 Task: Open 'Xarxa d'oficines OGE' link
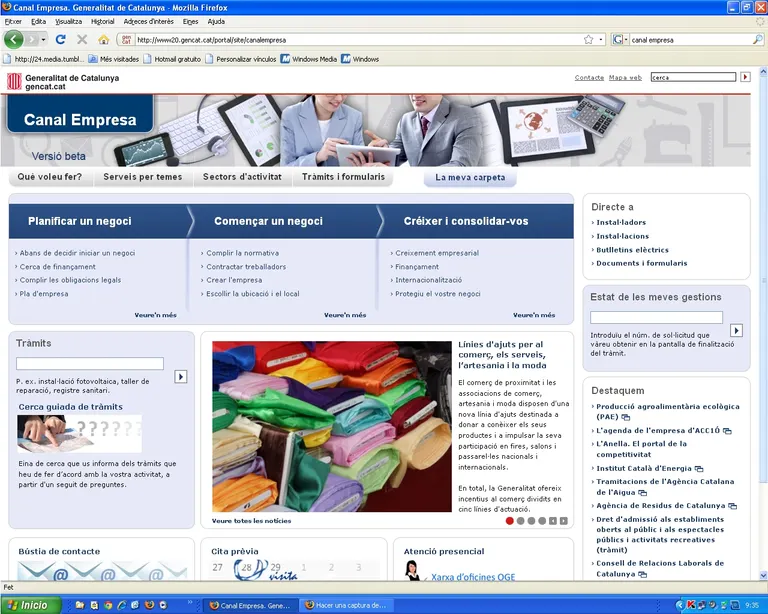click(473, 577)
